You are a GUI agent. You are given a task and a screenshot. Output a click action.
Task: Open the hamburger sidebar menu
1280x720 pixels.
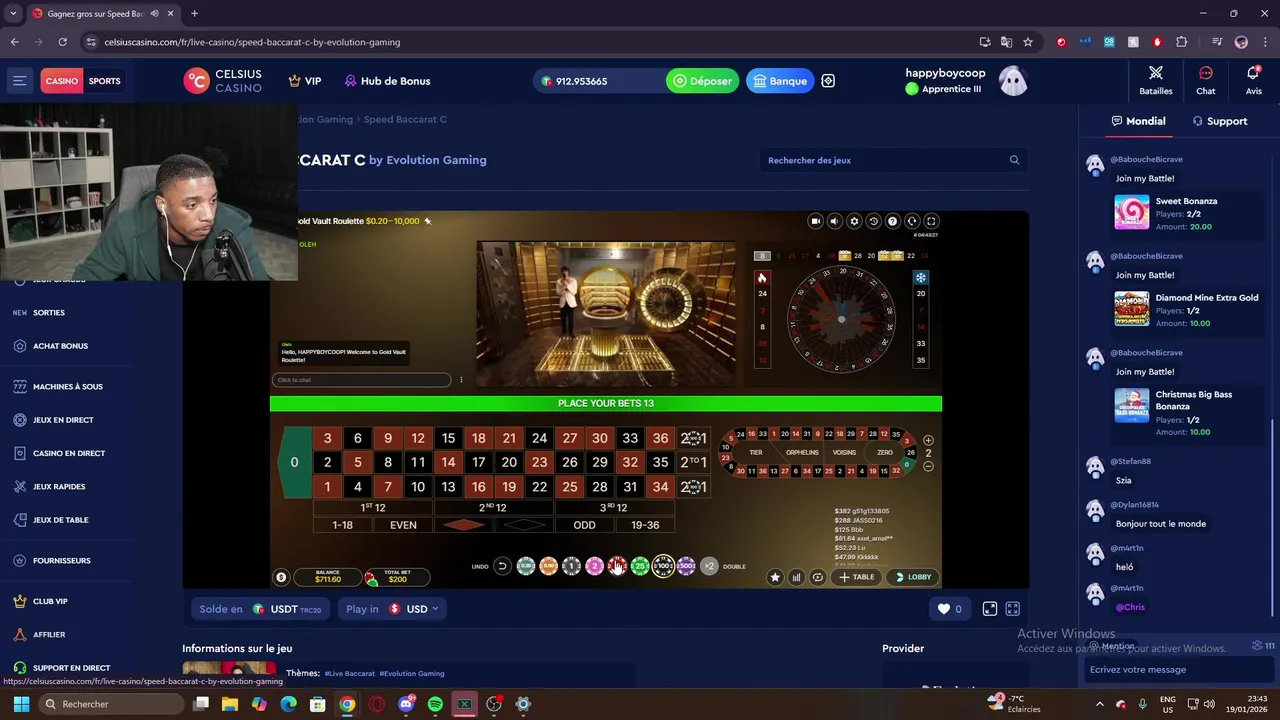click(19, 81)
